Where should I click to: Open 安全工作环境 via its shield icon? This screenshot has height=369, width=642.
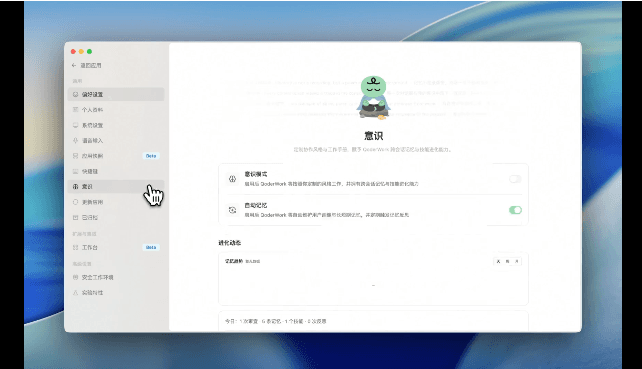point(75,277)
